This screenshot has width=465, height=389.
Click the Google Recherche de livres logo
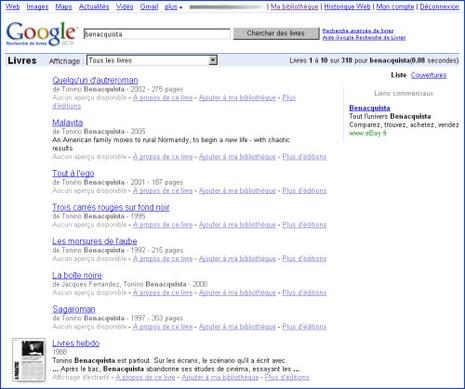[x=42, y=34]
